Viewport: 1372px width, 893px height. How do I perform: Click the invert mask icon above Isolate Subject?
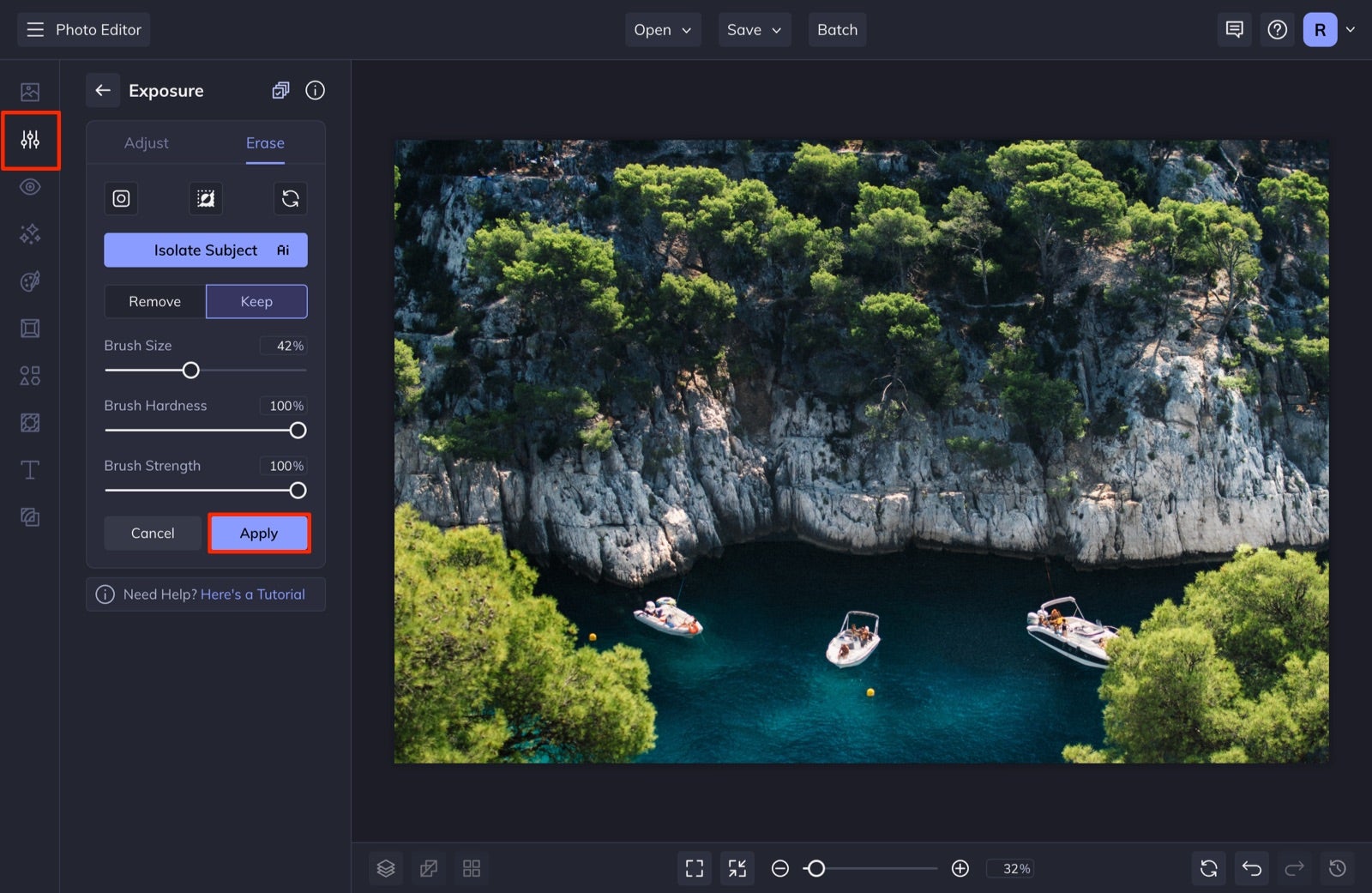205,198
